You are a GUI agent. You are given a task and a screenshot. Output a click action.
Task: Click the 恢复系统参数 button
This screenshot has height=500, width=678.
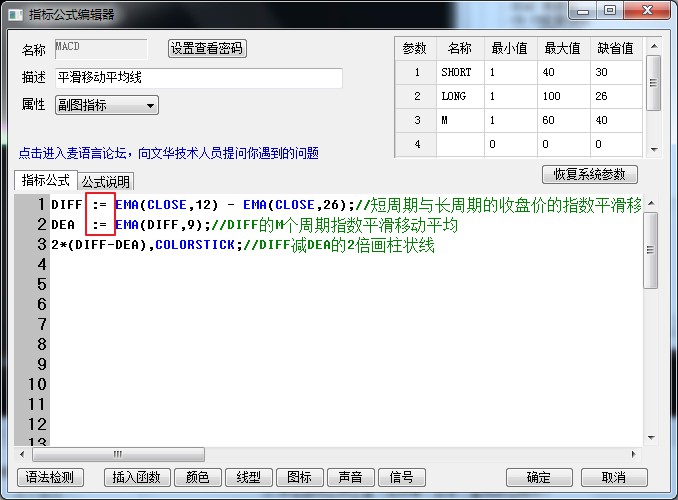[x=589, y=174]
